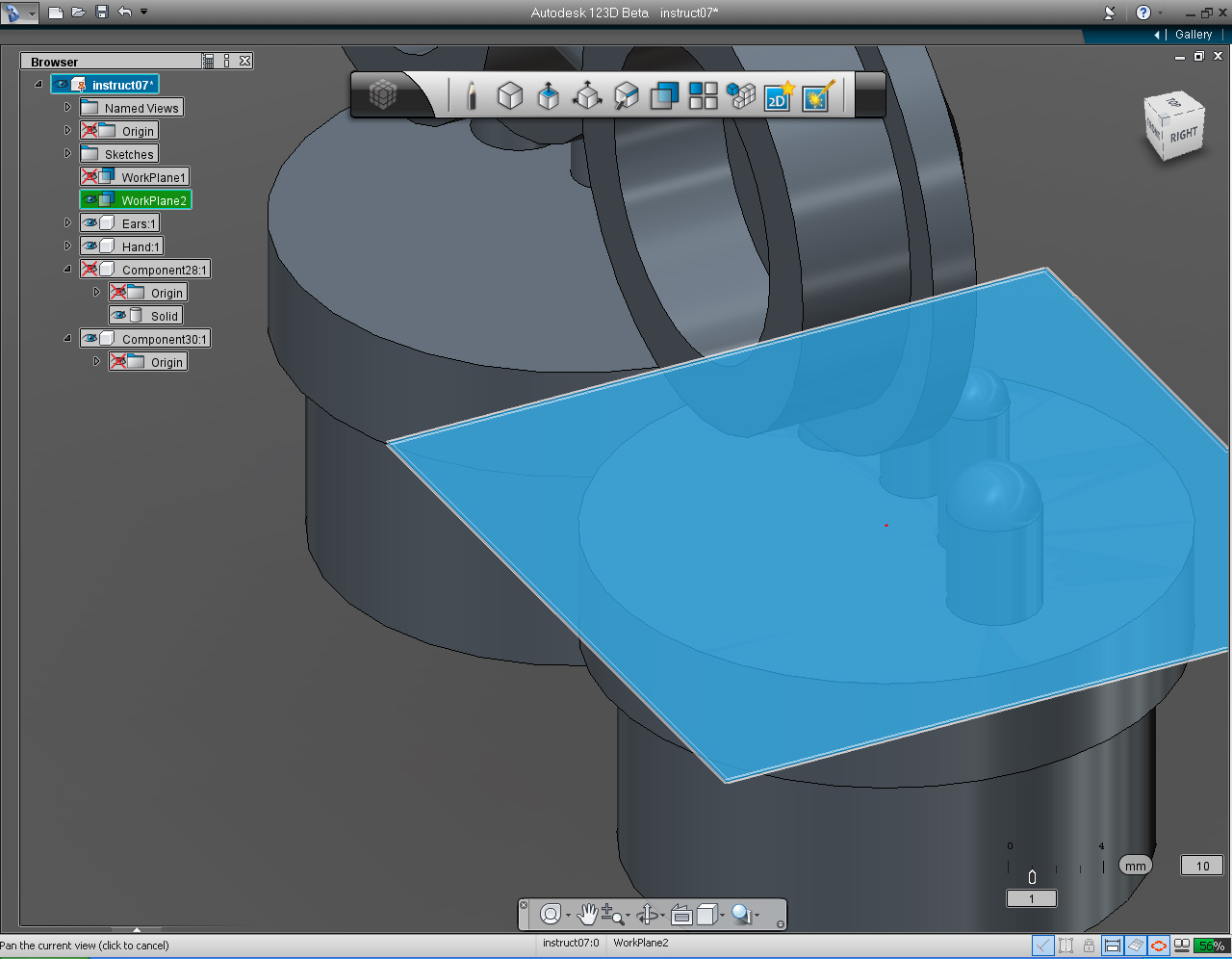Select the Solid item label
This screenshot has width=1232, height=959.
click(165, 316)
